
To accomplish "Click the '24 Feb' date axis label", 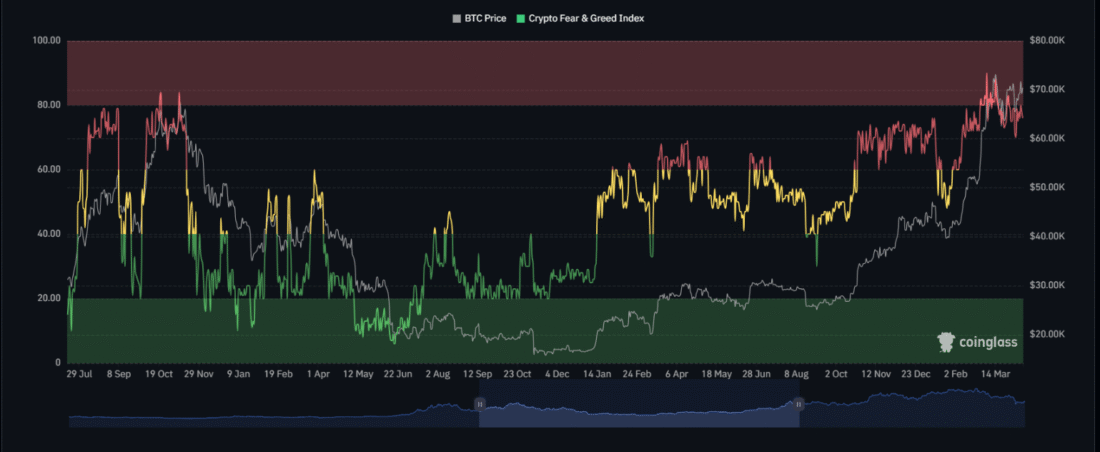I will point(638,374).
